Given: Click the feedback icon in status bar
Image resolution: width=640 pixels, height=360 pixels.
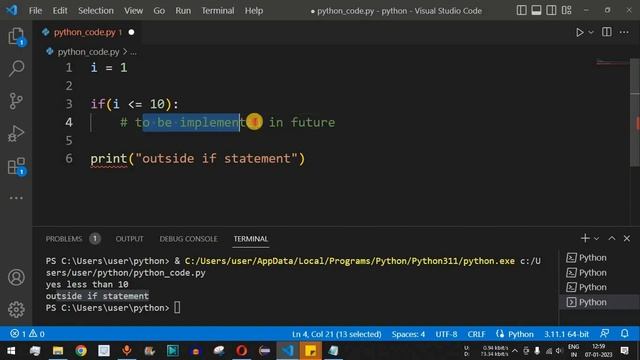Looking at the screenshot, I should tap(604, 333).
